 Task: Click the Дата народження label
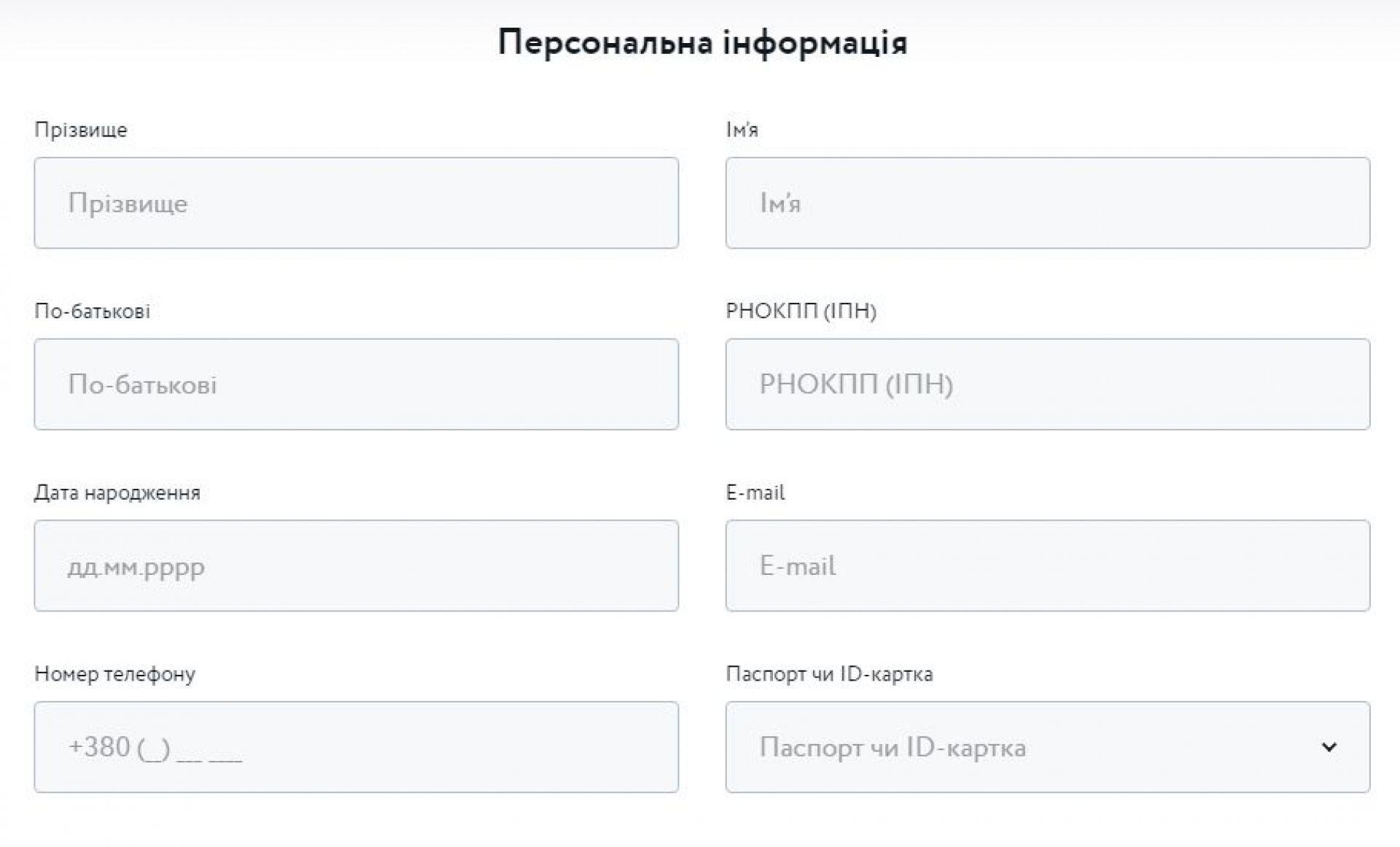point(117,492)
